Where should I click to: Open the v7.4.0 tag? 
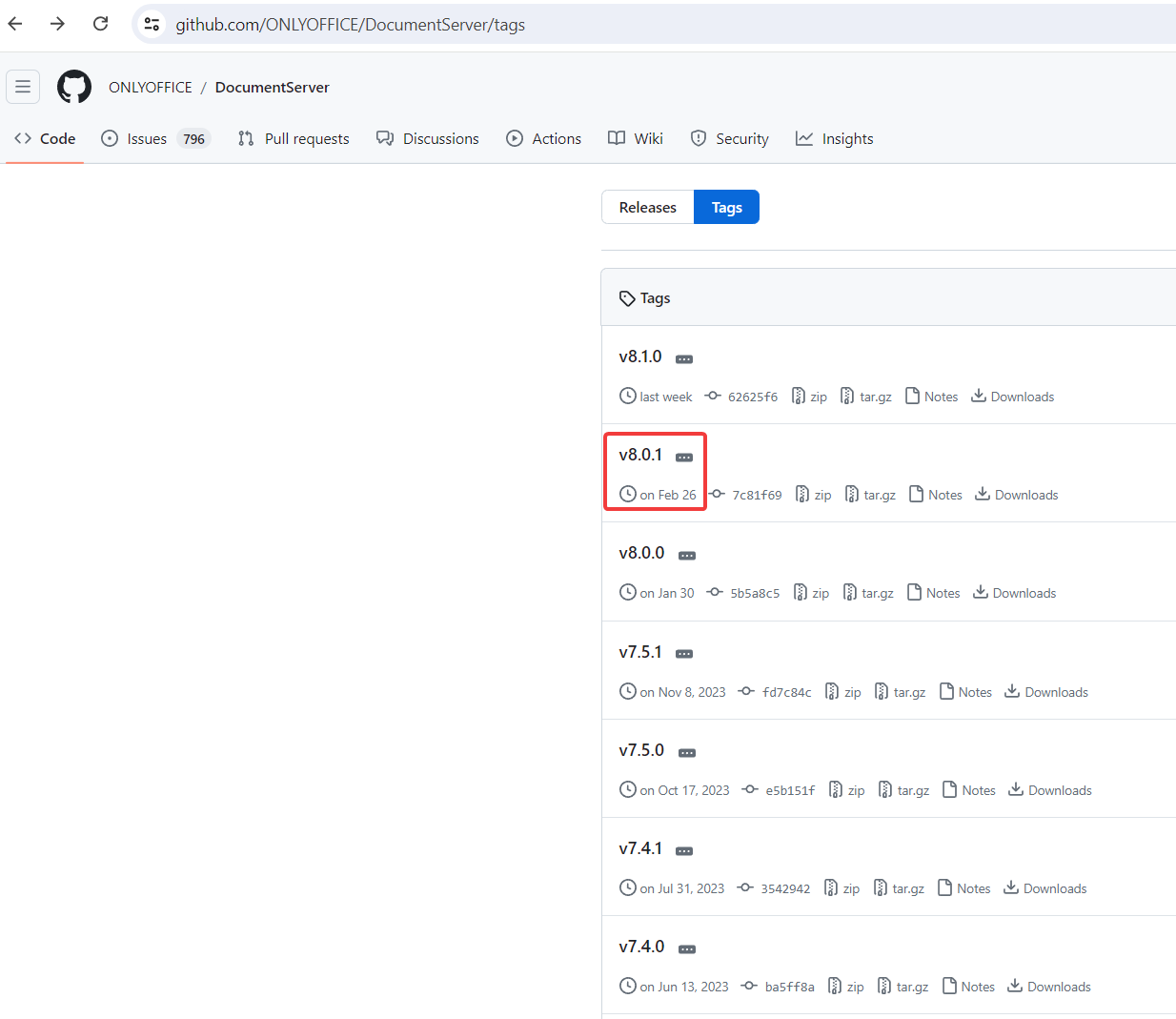(641, 947)
